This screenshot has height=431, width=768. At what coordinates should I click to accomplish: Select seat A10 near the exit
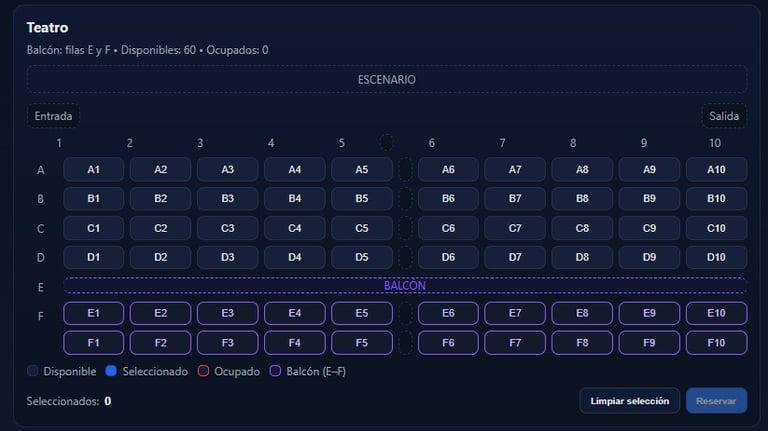[x=716, y=170]
